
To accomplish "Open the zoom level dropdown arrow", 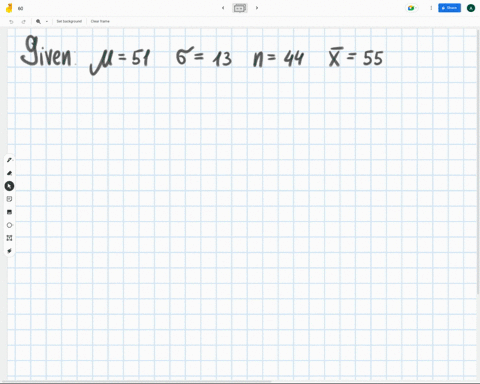I will click(x=47, y=22).
